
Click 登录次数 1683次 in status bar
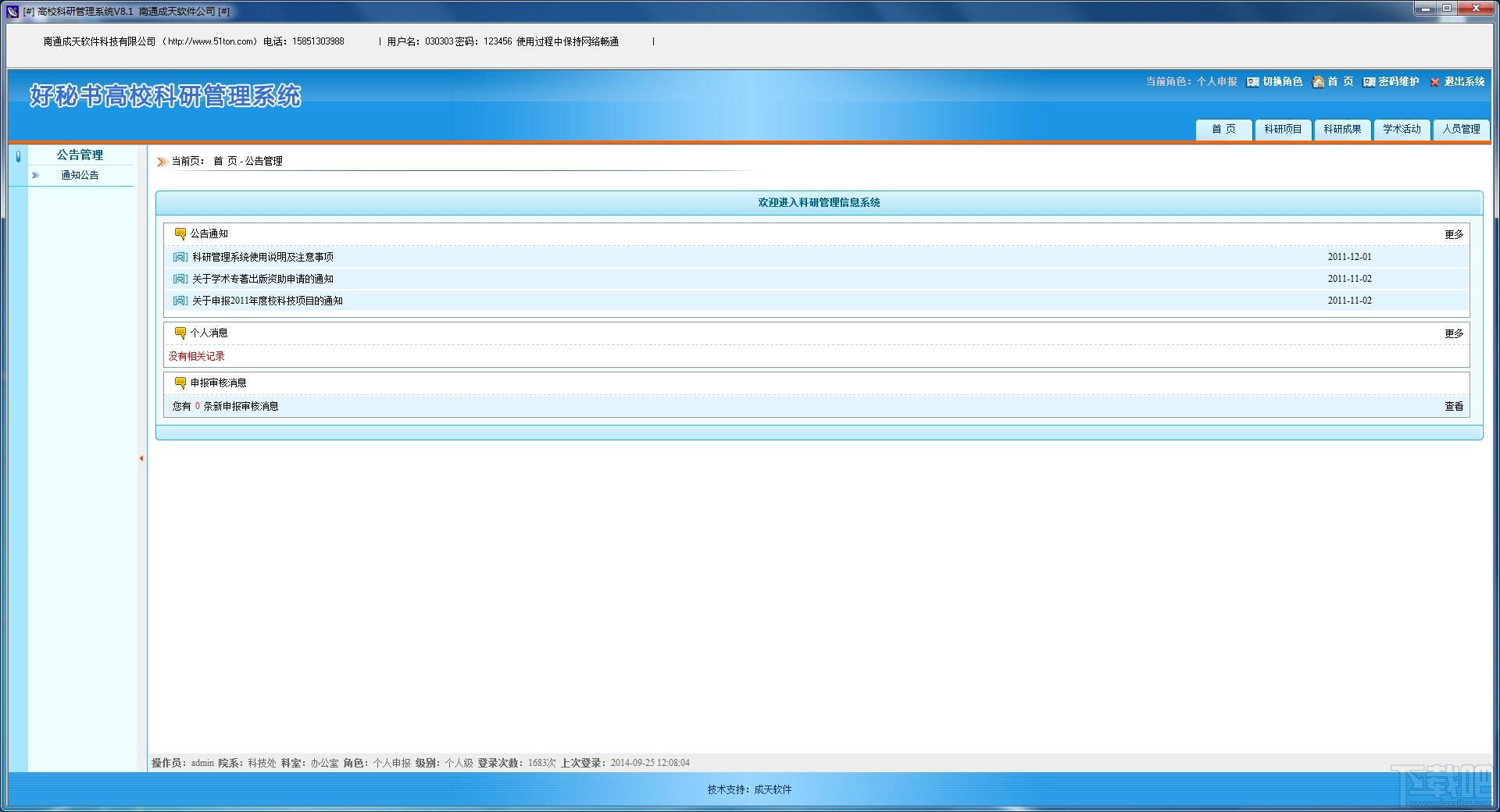click(516, 763)
